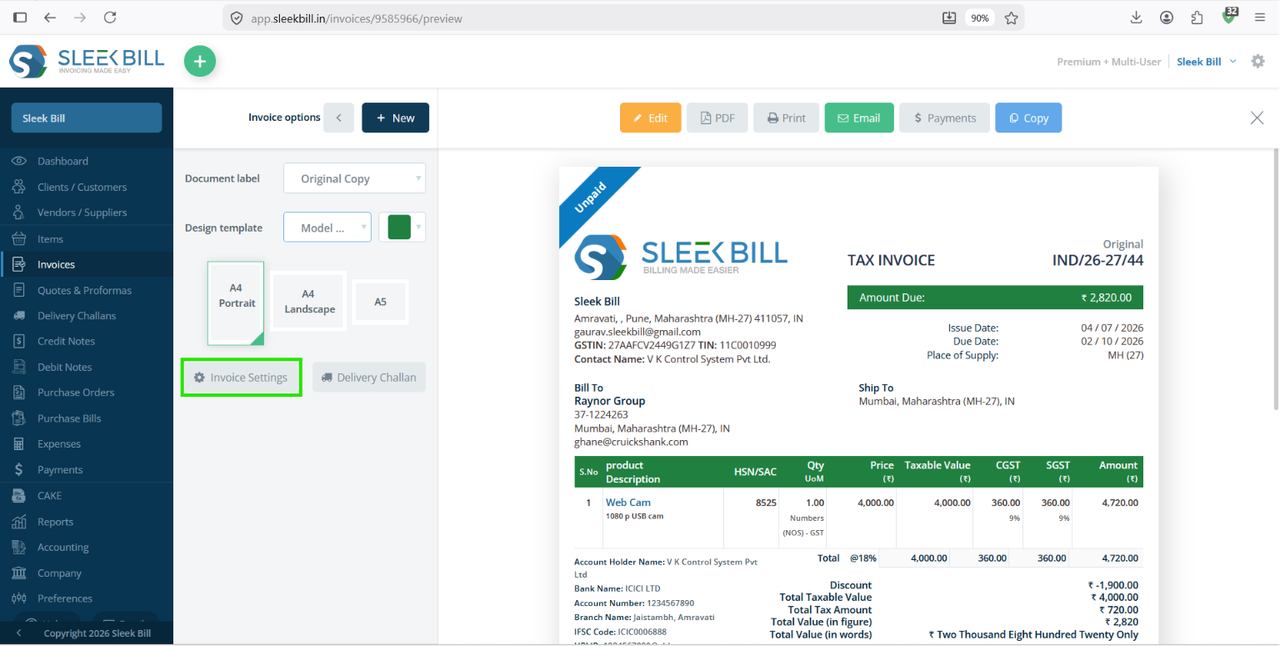
Task: Open the green template color swatch picker
Action: [402, 227]
